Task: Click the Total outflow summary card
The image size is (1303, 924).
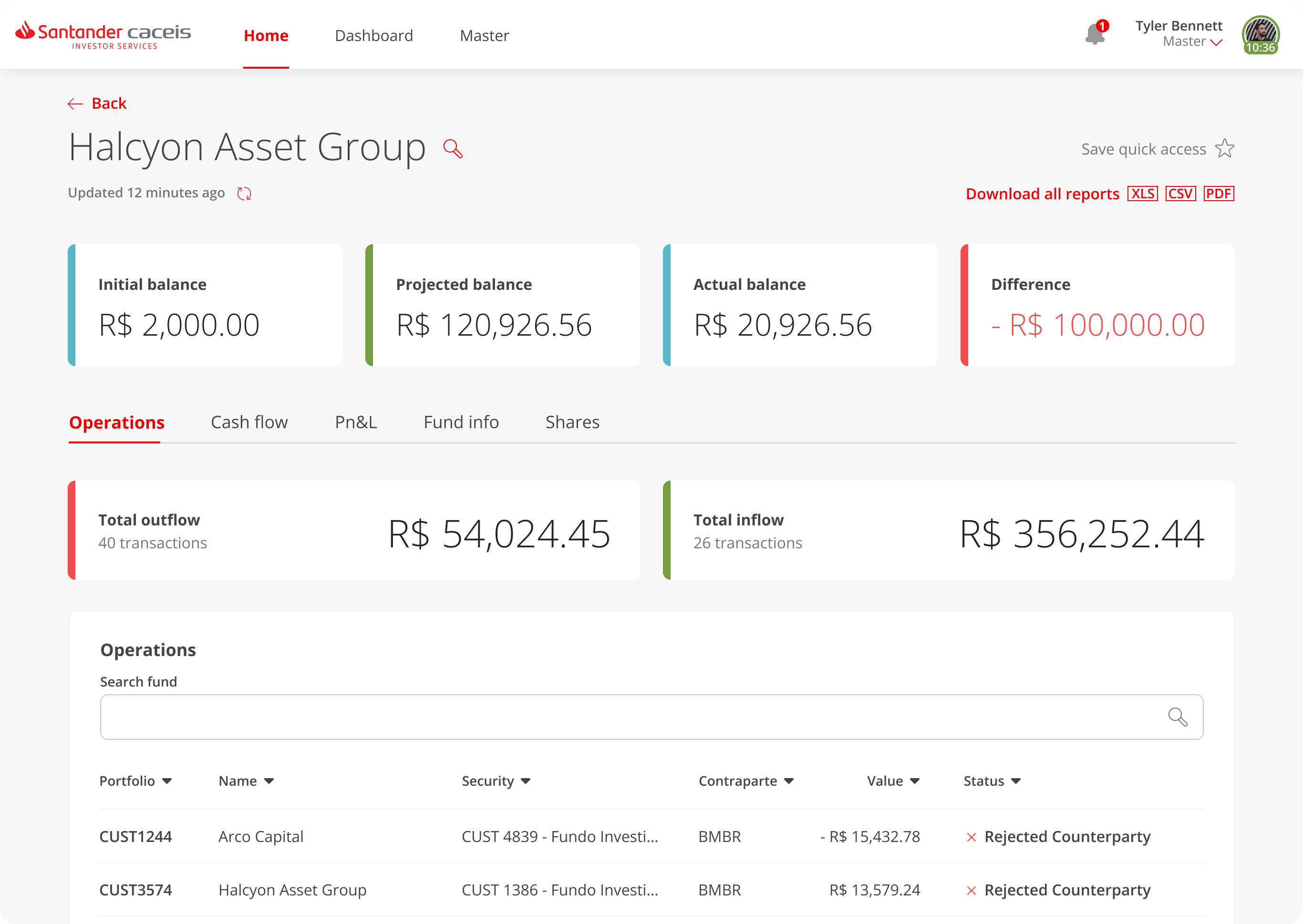Action: [354, 530]
